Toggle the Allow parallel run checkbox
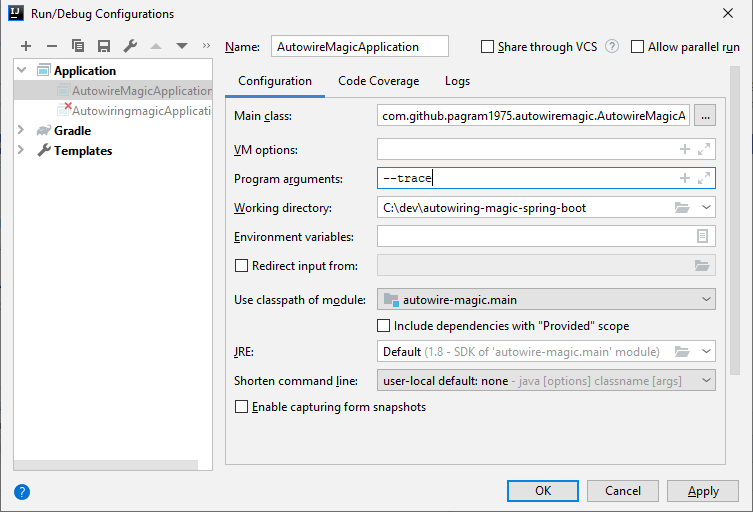 638,47
